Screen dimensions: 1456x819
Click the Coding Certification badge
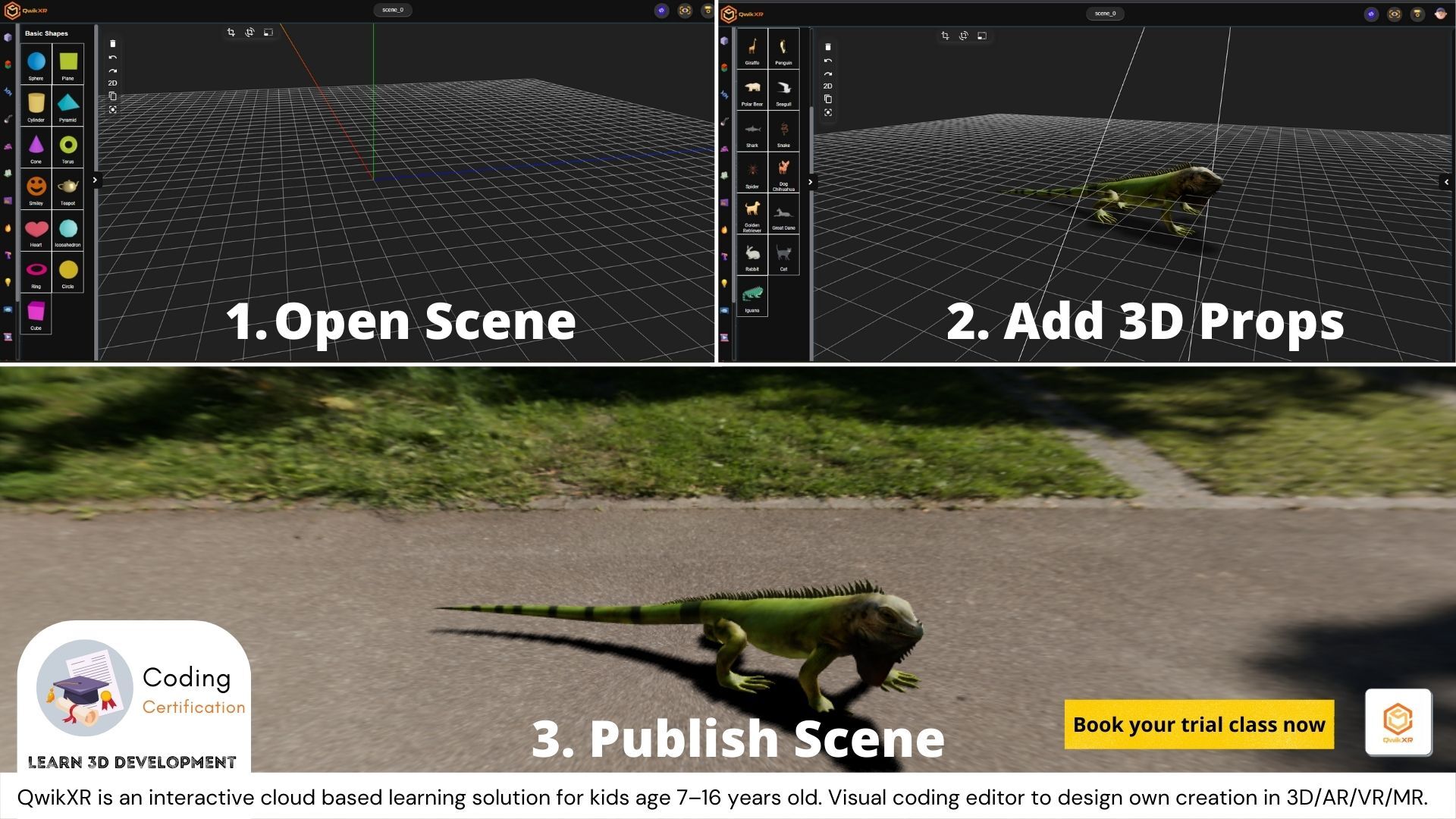[x=134, y=689]
